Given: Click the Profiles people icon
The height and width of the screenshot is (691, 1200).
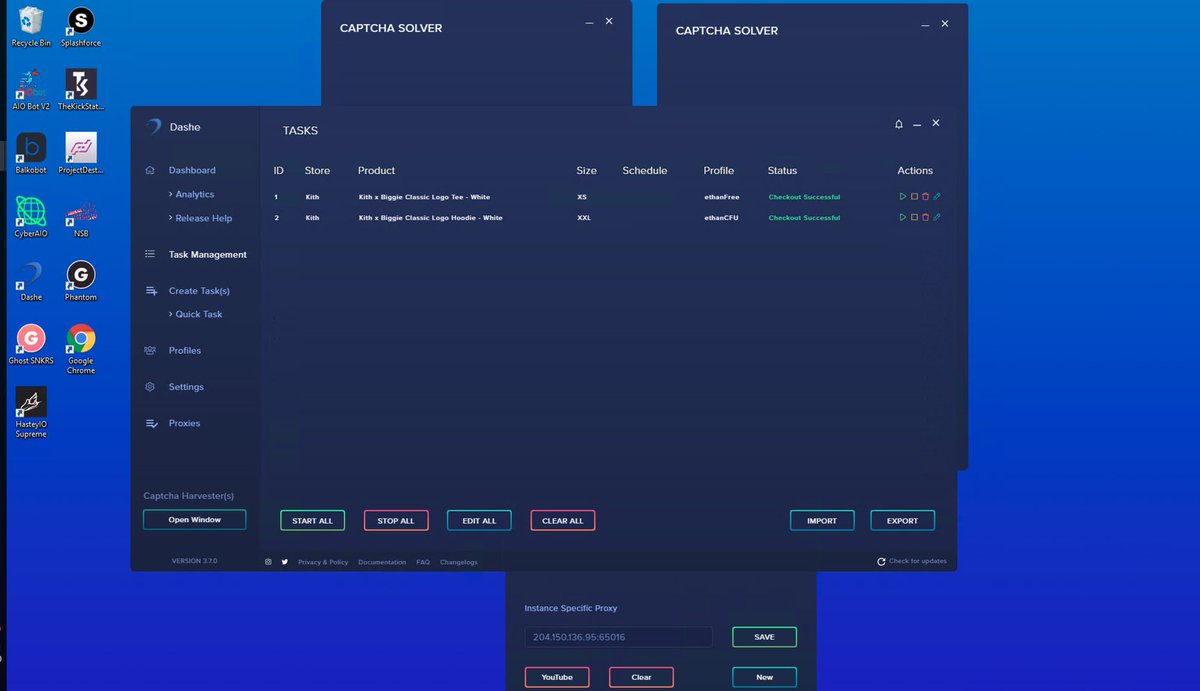Looking at the screenshot, I should tap(150, 351).
